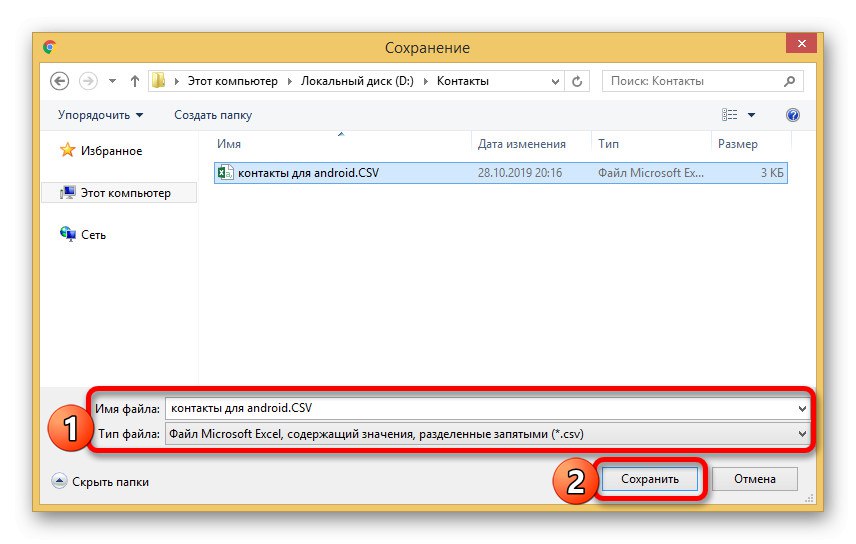Close the 'Сохранение' dialog
This screenshot has width=856, height=544.
tap(801, 43)
